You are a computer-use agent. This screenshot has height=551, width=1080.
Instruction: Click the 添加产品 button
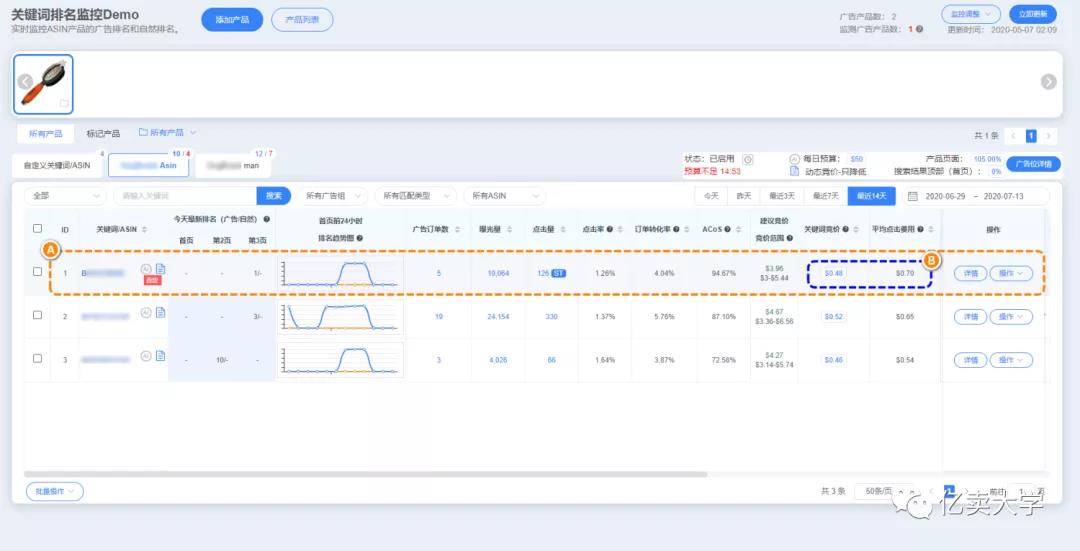[x=232, y=20]
